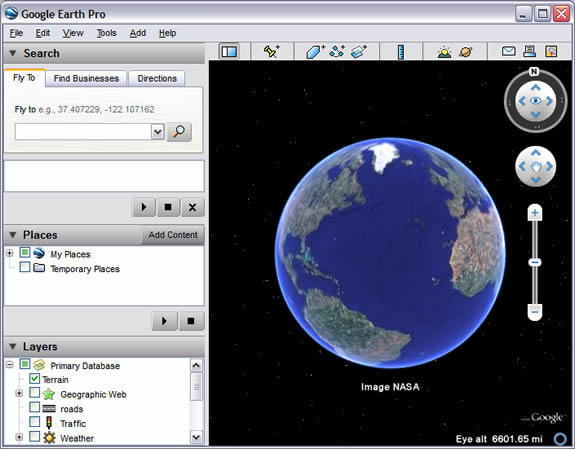Move left using the hand joystick arrow
This screenshot has width=575, height=452.
[x=522, y=166]
